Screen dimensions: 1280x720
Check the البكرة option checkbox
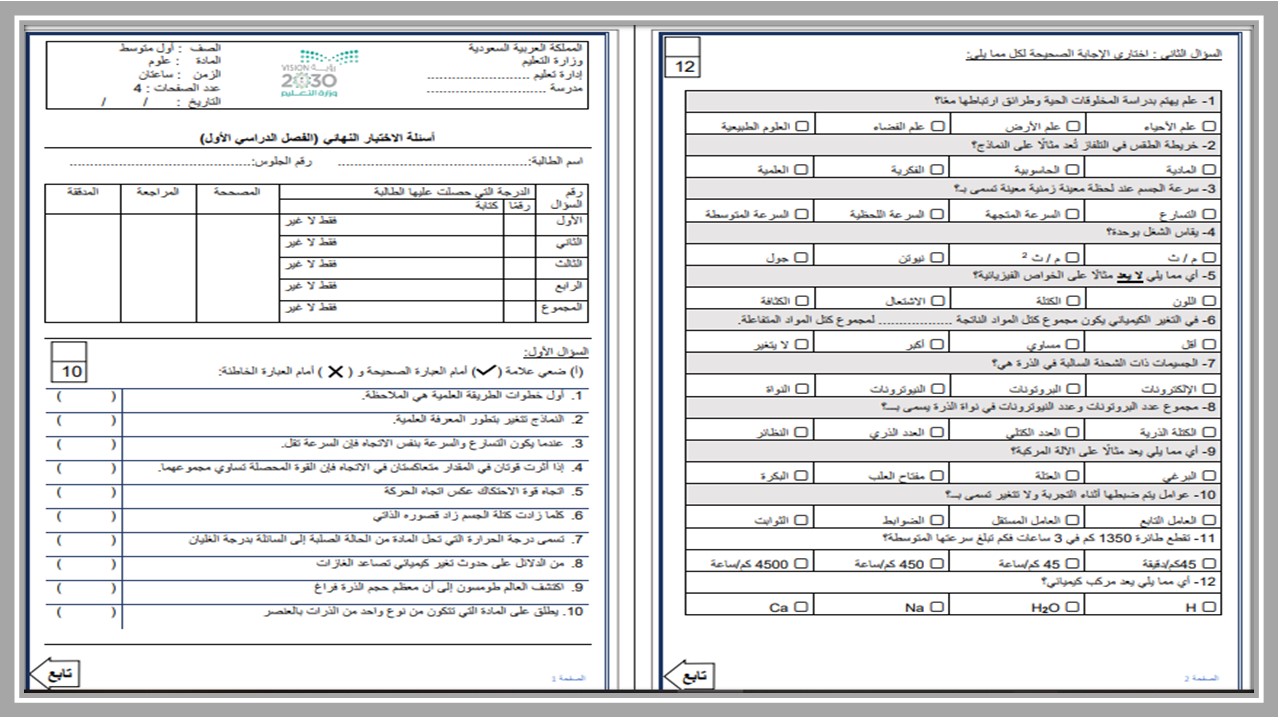(x=802, y=476)
